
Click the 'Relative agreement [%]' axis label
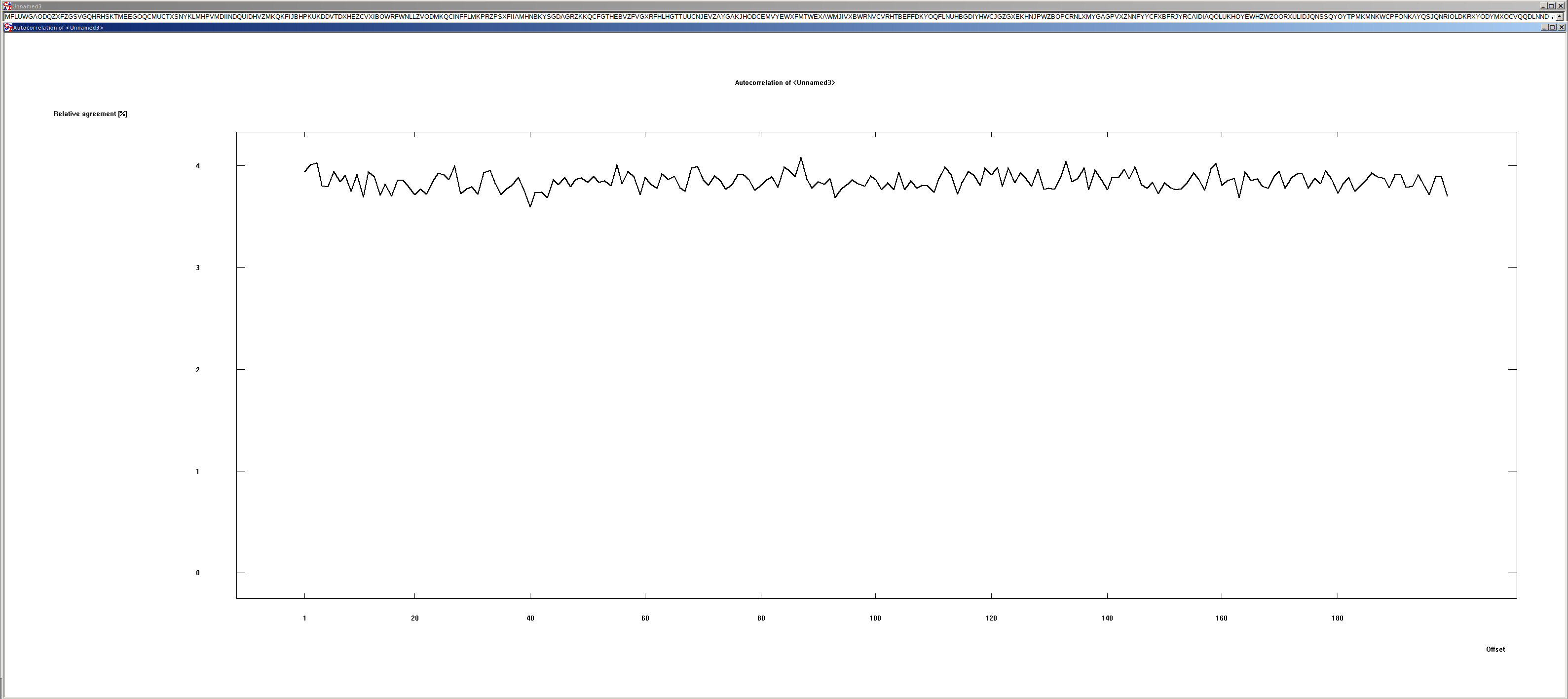click(90, 114)
